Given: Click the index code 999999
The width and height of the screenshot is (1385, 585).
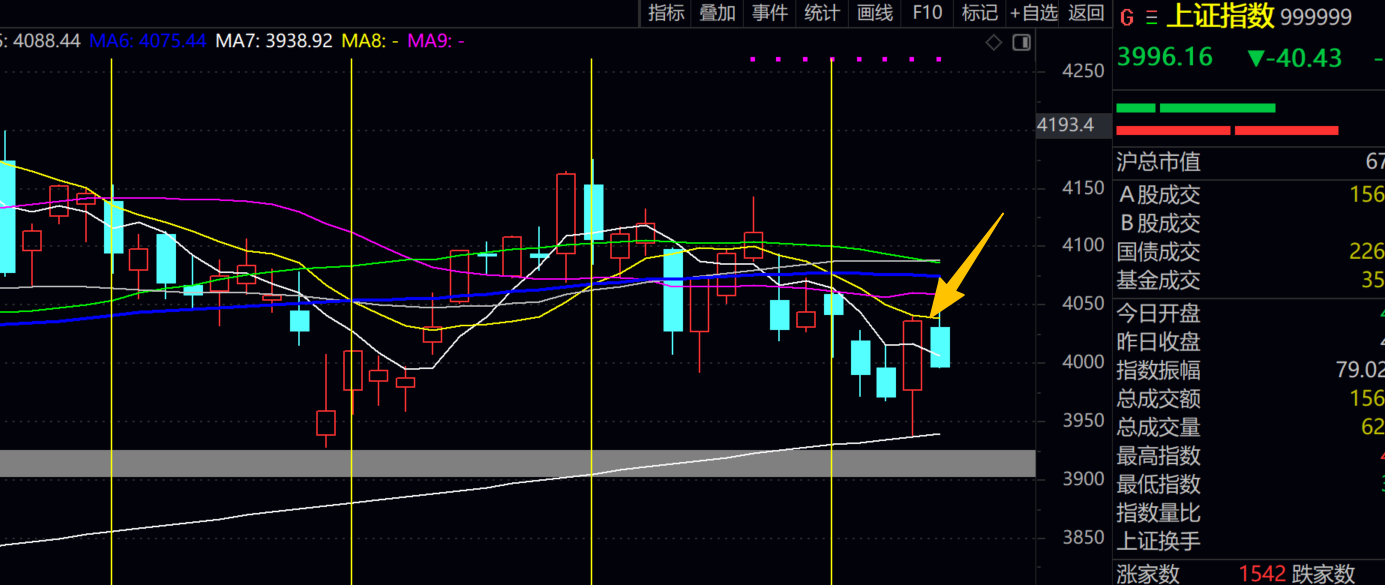Looking at the screenshot, I should click(1316, 18).
